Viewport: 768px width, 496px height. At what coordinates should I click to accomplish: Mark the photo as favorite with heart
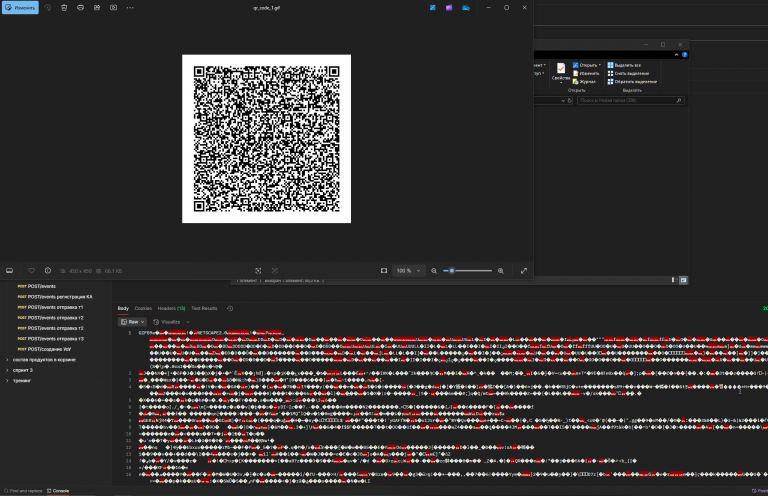tap(31, 271)
